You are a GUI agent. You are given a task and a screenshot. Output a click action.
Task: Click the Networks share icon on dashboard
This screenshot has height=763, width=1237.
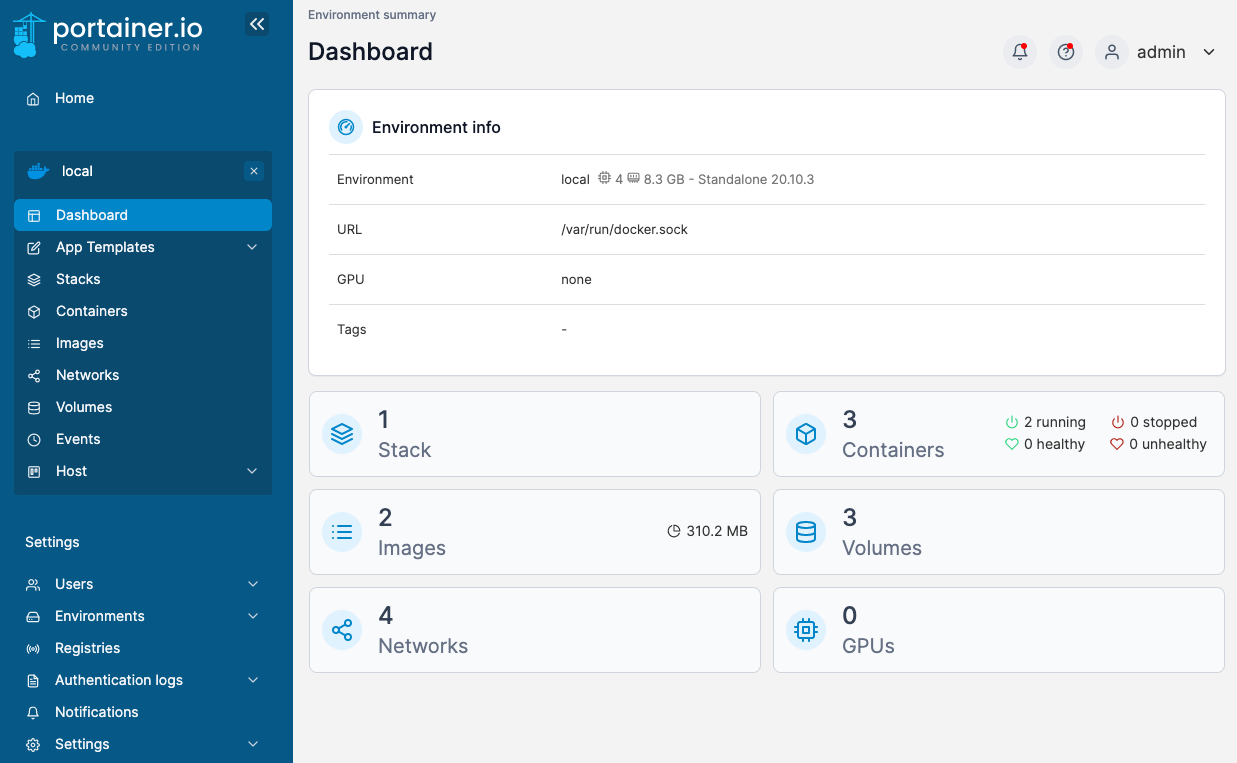coord(342,630)
